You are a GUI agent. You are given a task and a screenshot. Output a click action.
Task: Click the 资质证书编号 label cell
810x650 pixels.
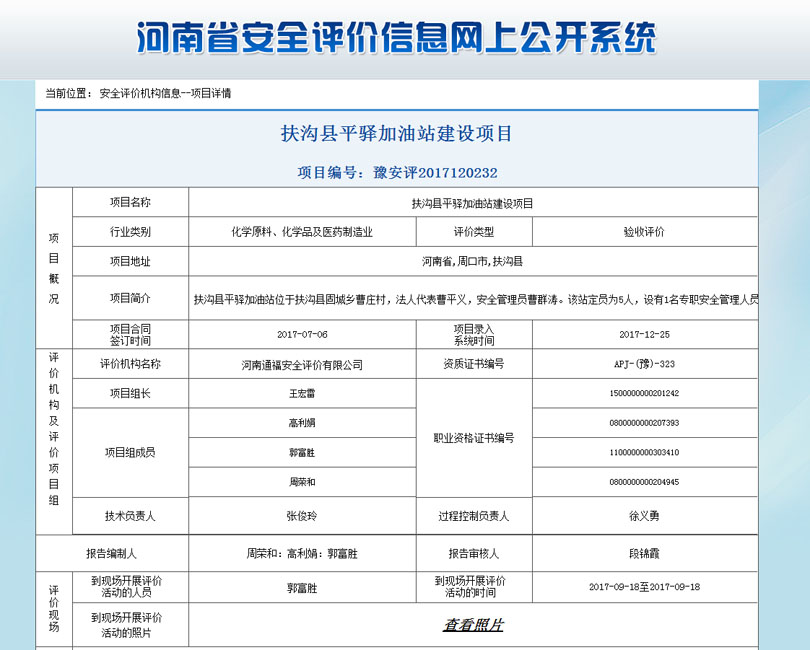(x=474, y=364)
